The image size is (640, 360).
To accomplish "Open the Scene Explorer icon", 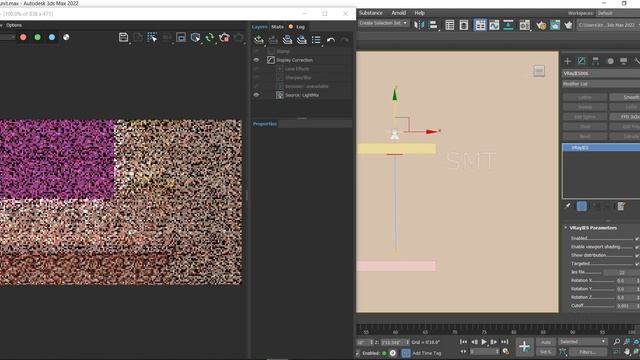I will [x=450, y=25].
